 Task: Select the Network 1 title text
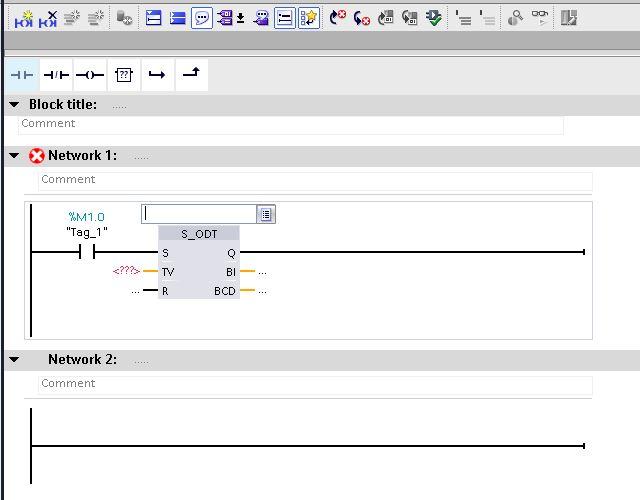(x=82, y=156)
